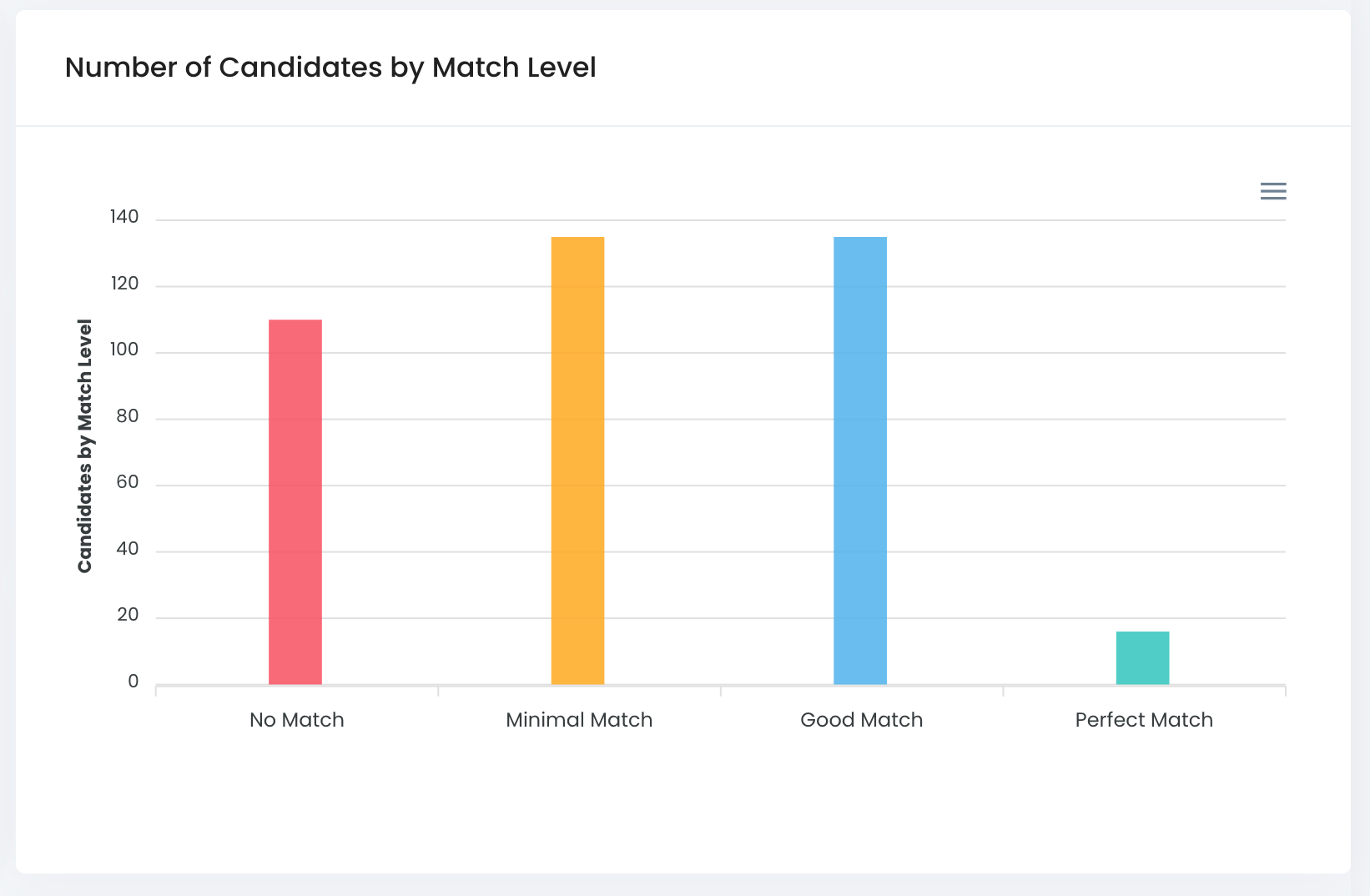Open the chart hamburger menu icon
1370x896 pixels.
point(1272,191)
